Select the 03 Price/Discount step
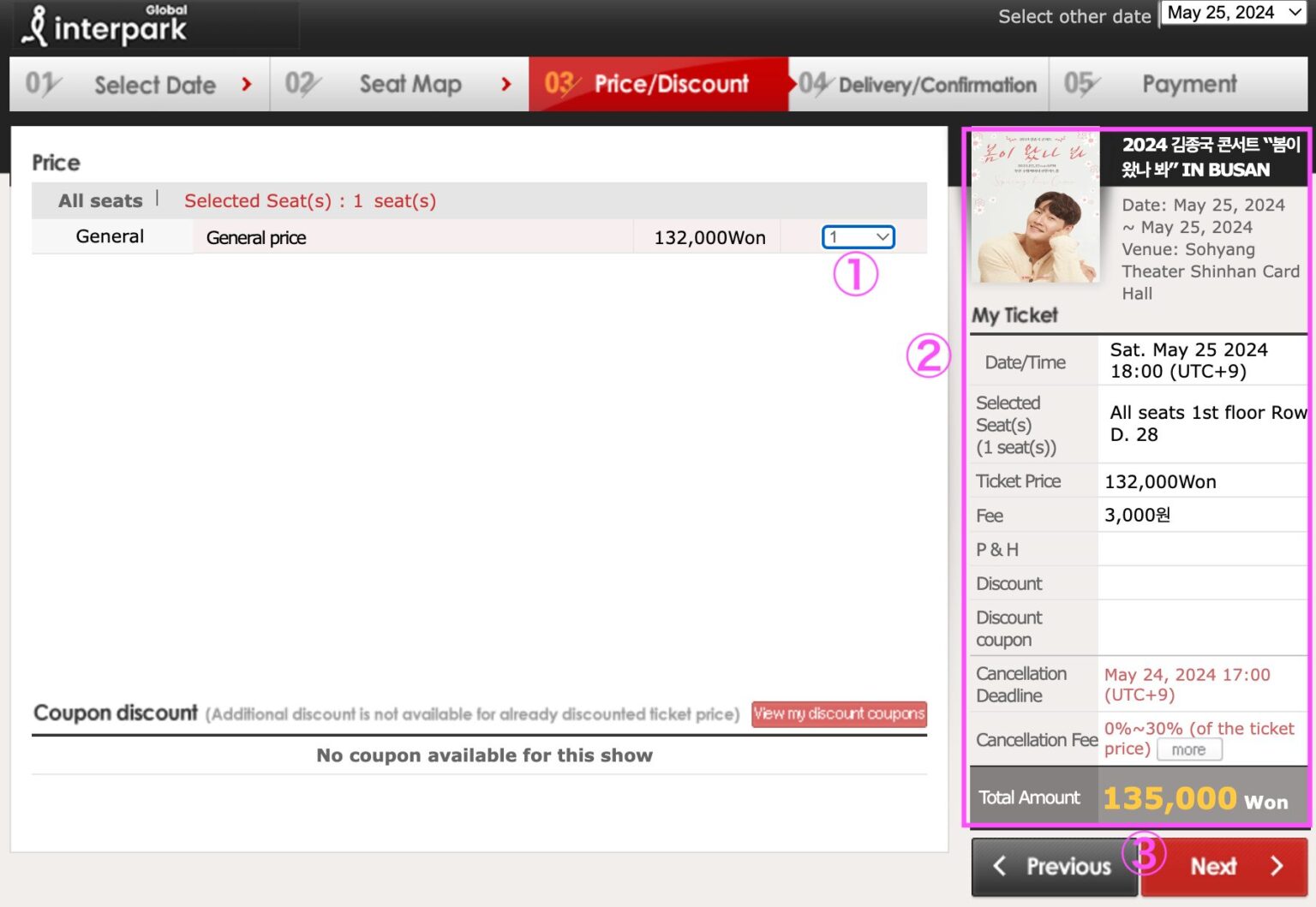The width and height of the screenshot is (1316, 907). [657, 84]
